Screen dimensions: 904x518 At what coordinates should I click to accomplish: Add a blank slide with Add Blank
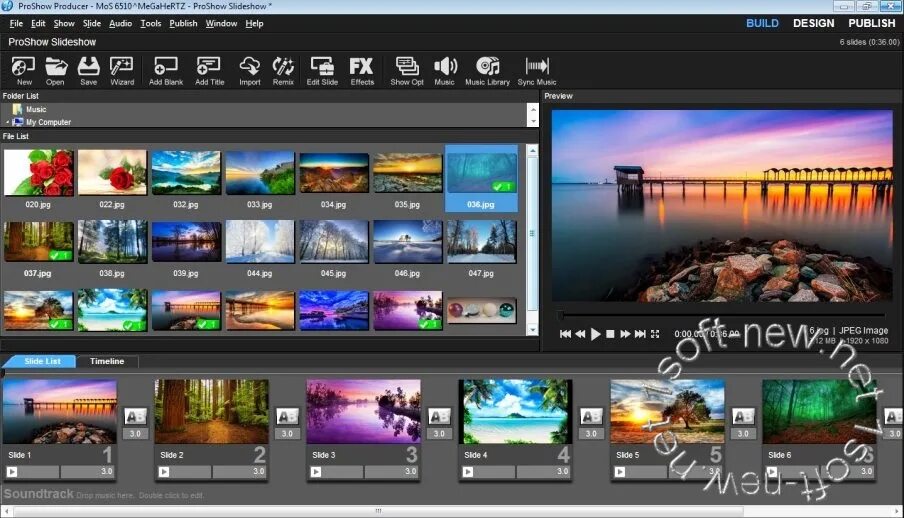coord(165,71)
